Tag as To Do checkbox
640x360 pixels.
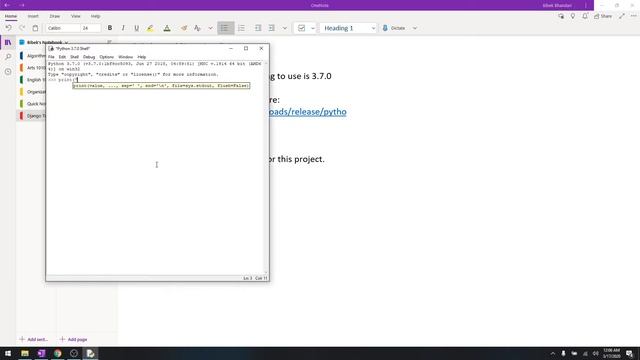pyautogui.click(x=302, y=28)
